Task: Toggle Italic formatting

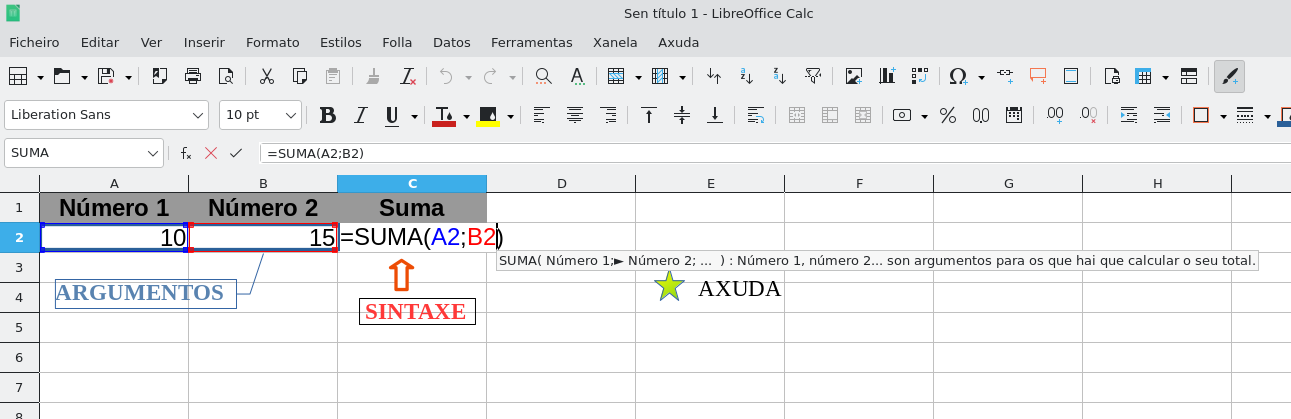Action: pos(361,115)
